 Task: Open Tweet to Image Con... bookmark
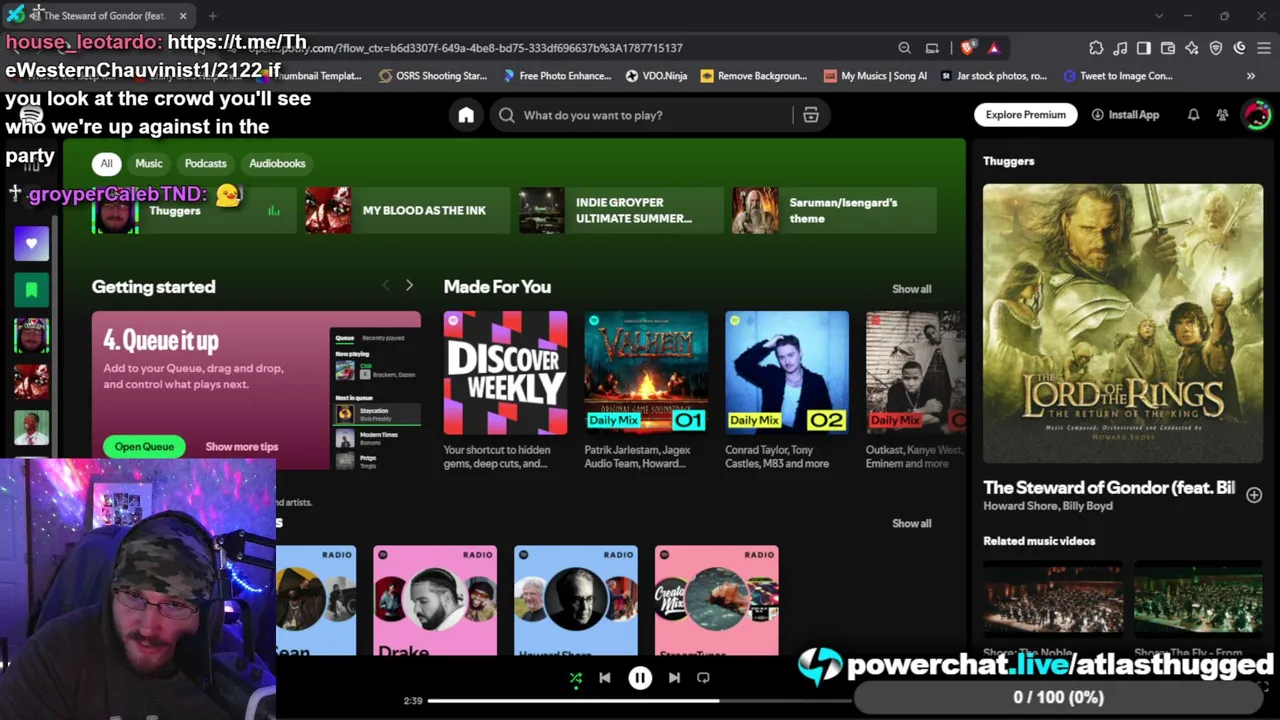click(1118, 76)
